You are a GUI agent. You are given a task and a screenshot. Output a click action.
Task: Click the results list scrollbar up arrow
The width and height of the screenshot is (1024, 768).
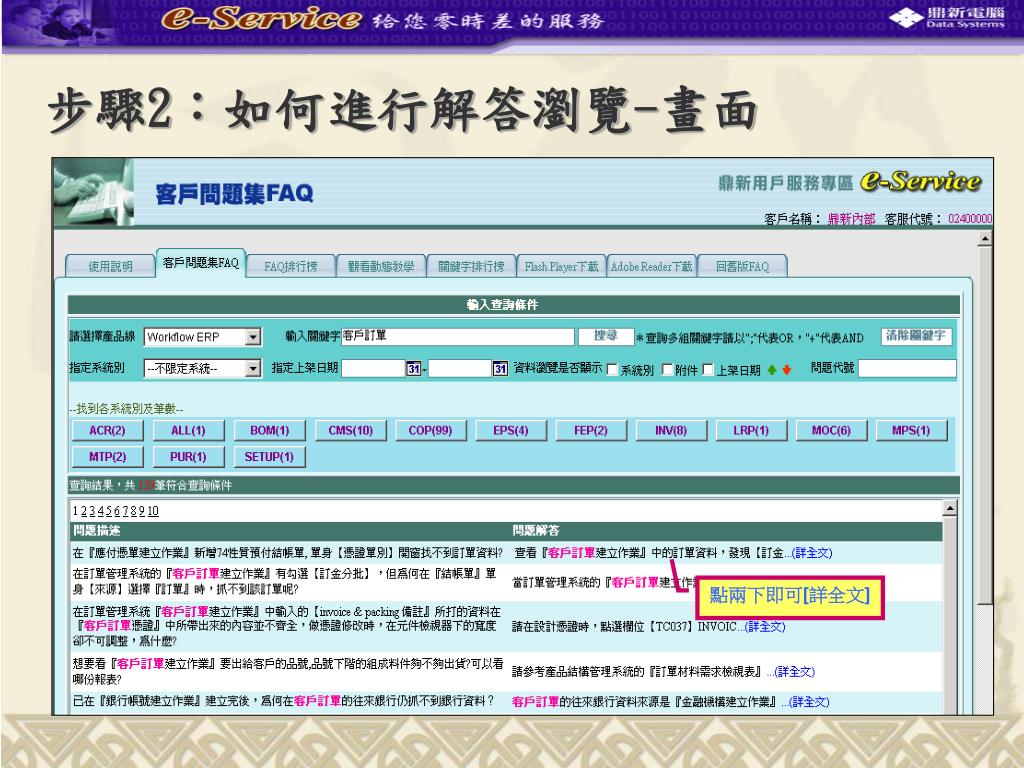click(x=950, y=508)
